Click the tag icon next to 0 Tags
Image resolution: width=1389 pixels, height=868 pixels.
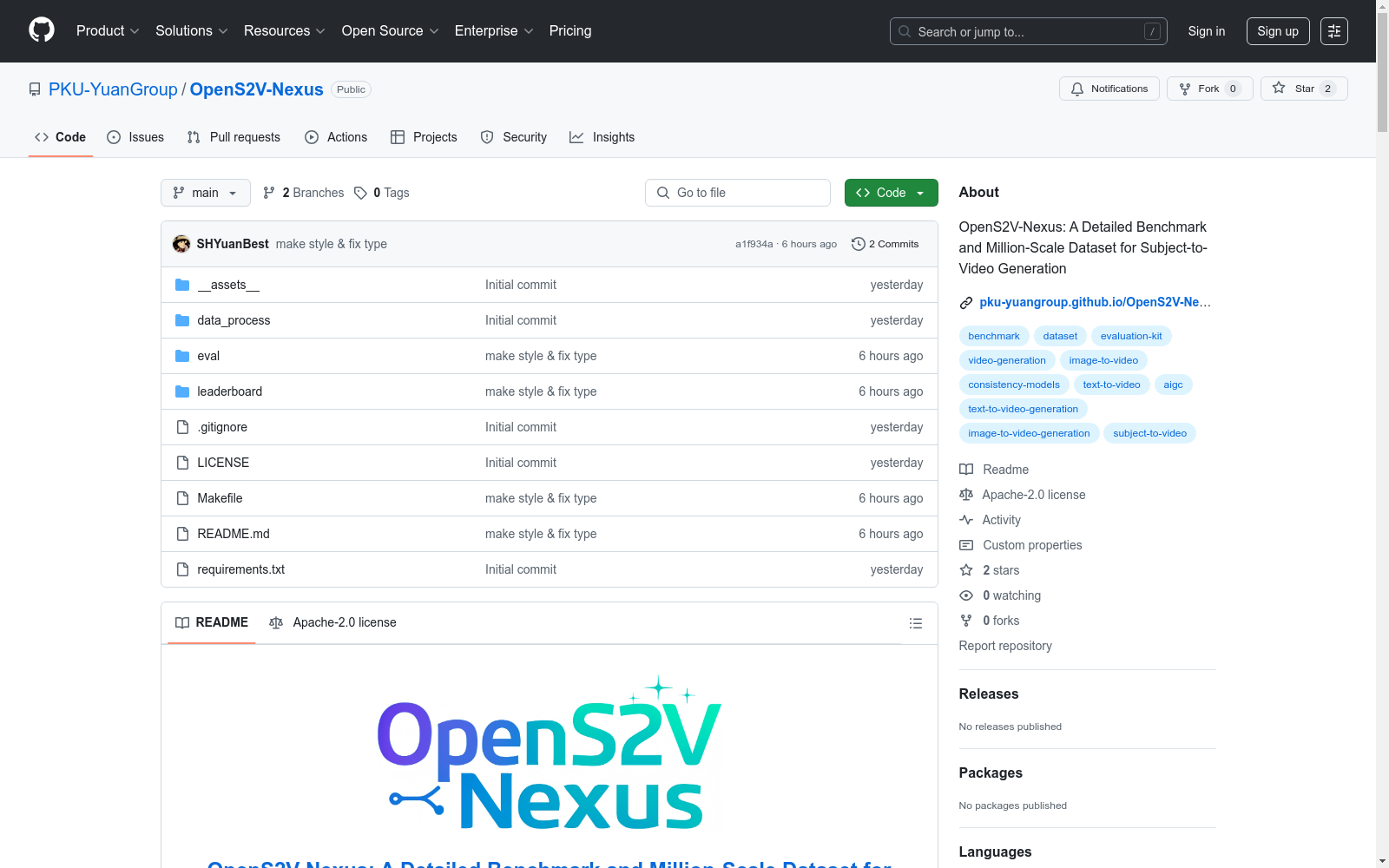[360, 193]
